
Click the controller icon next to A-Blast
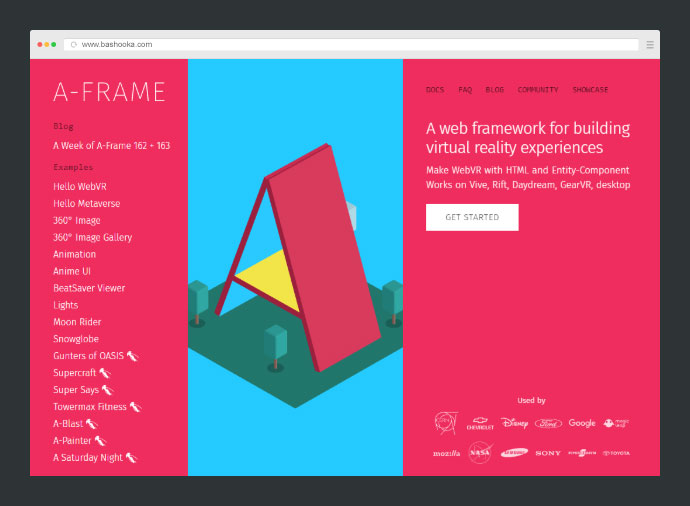(92, 424)
